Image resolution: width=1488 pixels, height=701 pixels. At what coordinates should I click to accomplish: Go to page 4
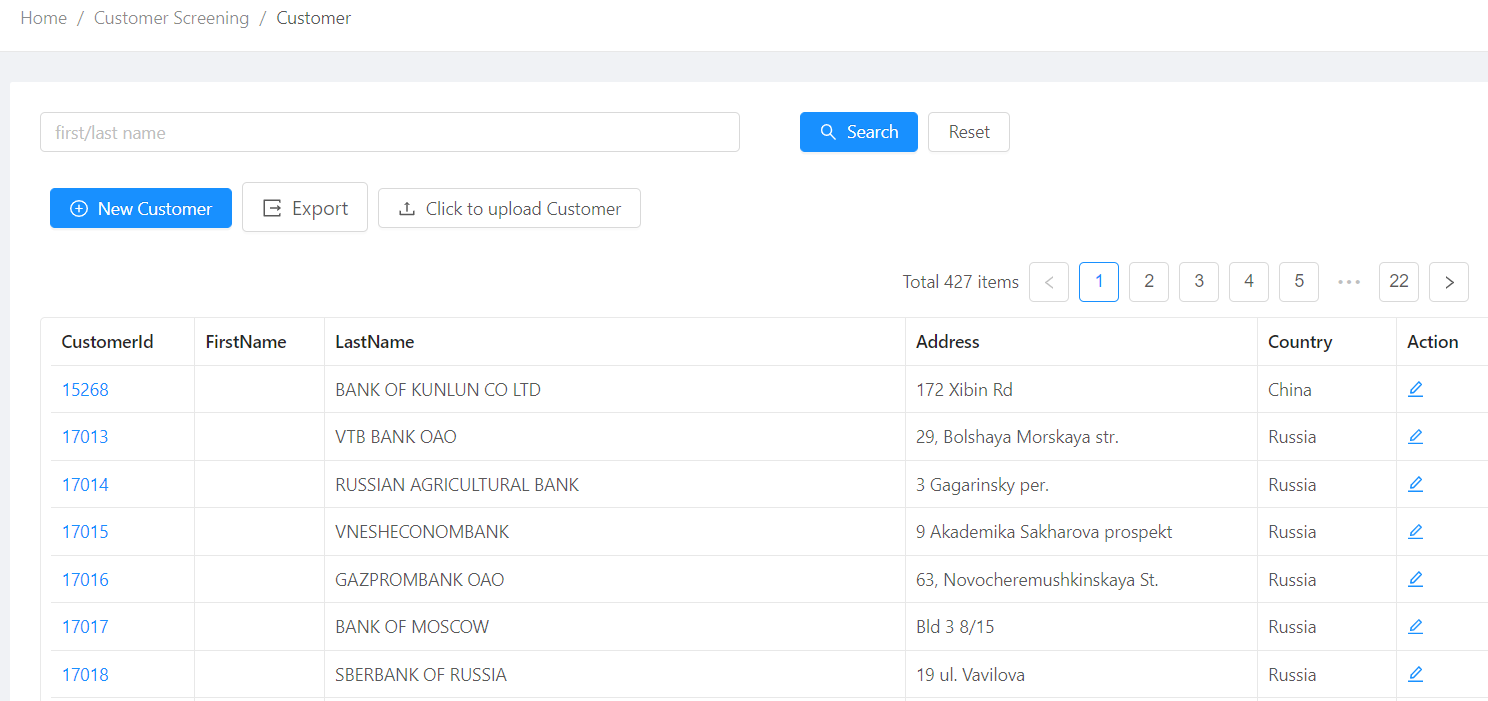pos(1249,282)
